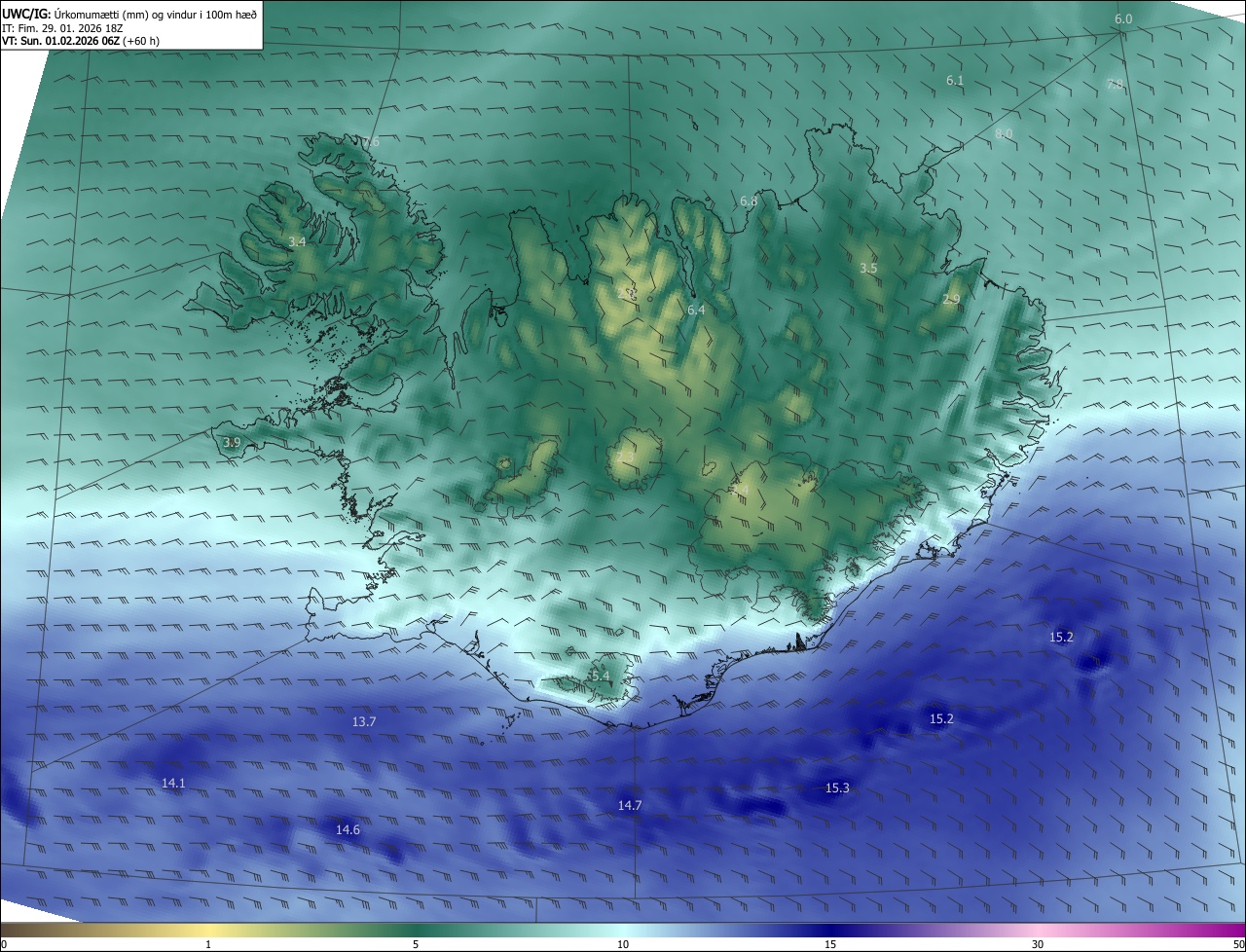Click the colour scale tick label 1

[x=208, y=944]
